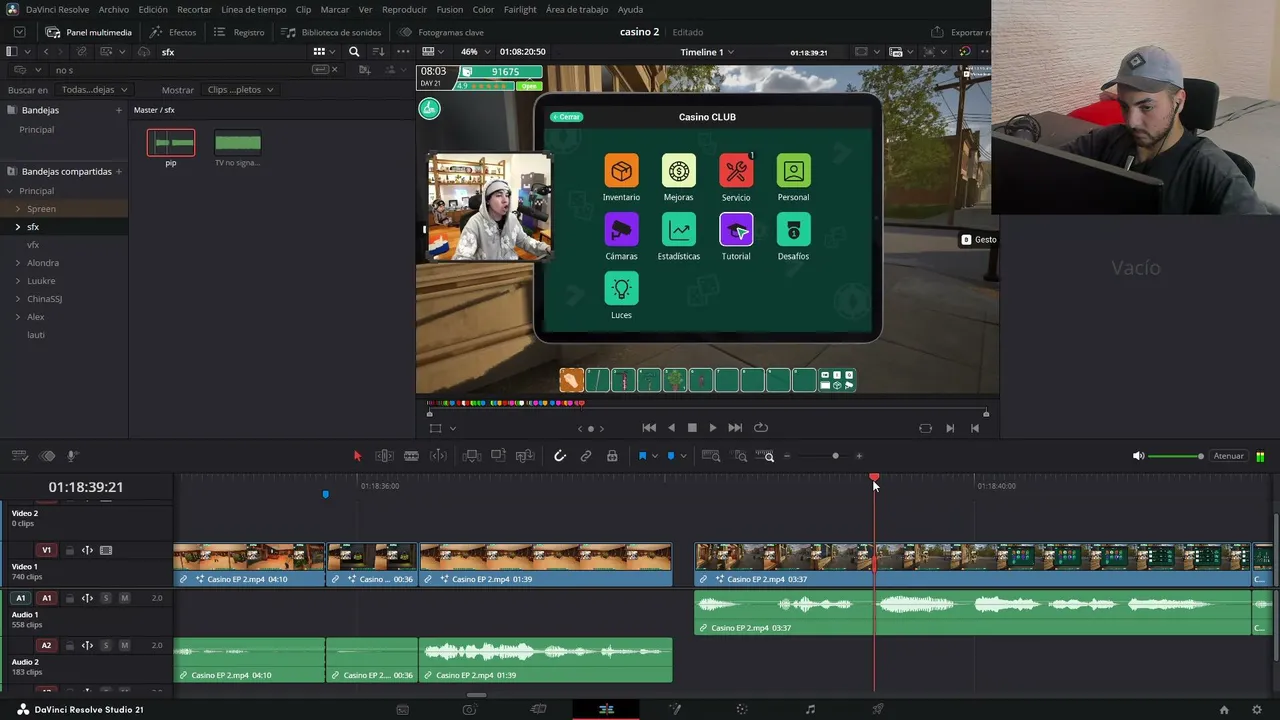The height and width of the screenshot is (720, 1280).
Task: Toggle the linked selection chain icon
Action: (586, 456)
